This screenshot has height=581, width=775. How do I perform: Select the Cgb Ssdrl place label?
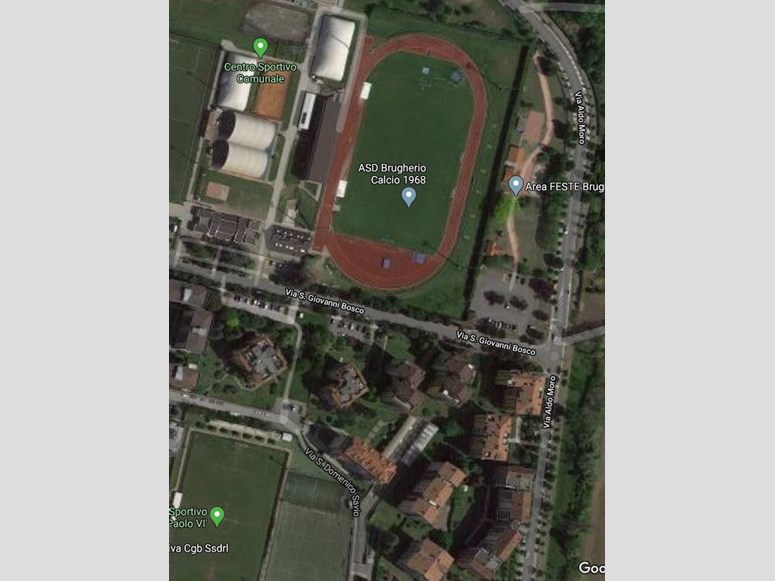click(199, 548)
